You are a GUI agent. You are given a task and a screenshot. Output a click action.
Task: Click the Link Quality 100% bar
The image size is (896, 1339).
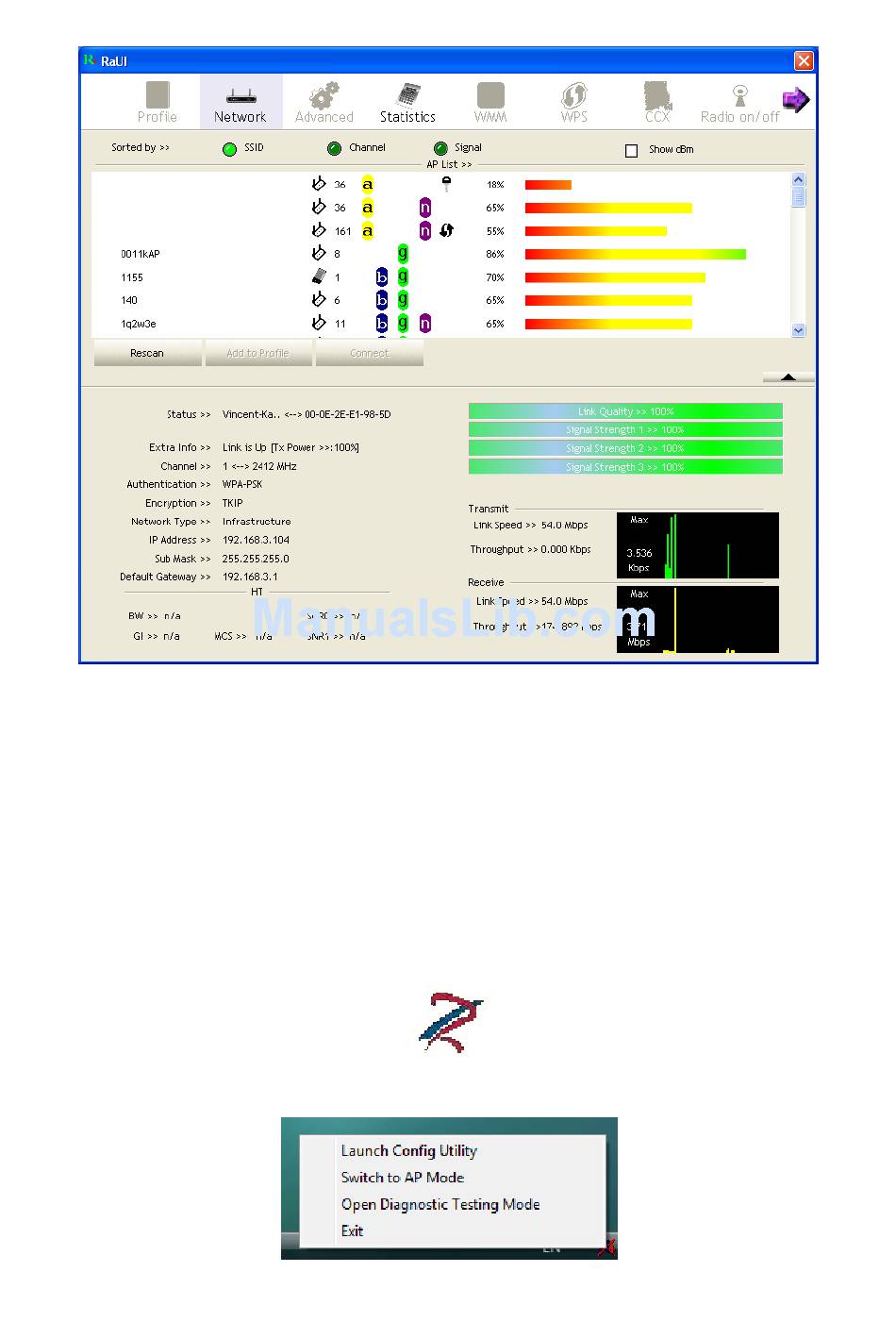click(x=625, y=411)
